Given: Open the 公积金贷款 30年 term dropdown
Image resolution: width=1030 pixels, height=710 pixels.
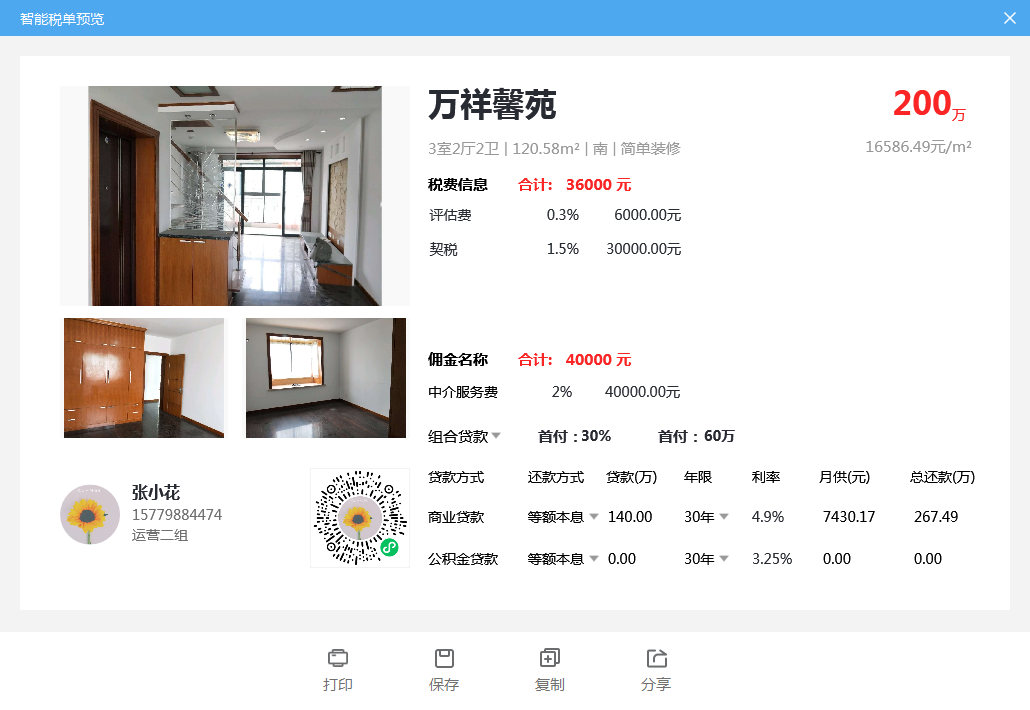Looking at the screenshot, I should [706, 559].
